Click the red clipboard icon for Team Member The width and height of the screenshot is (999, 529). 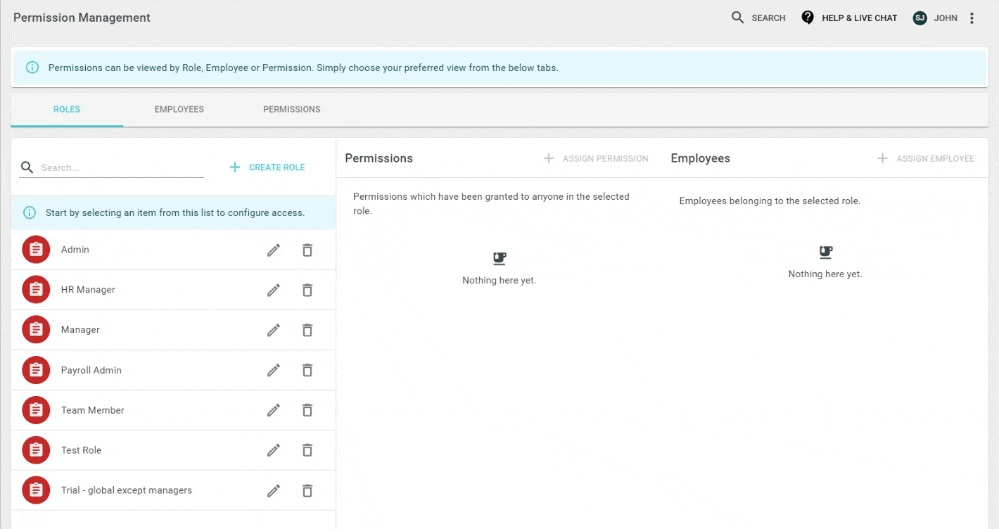click(x=36, y=410)
